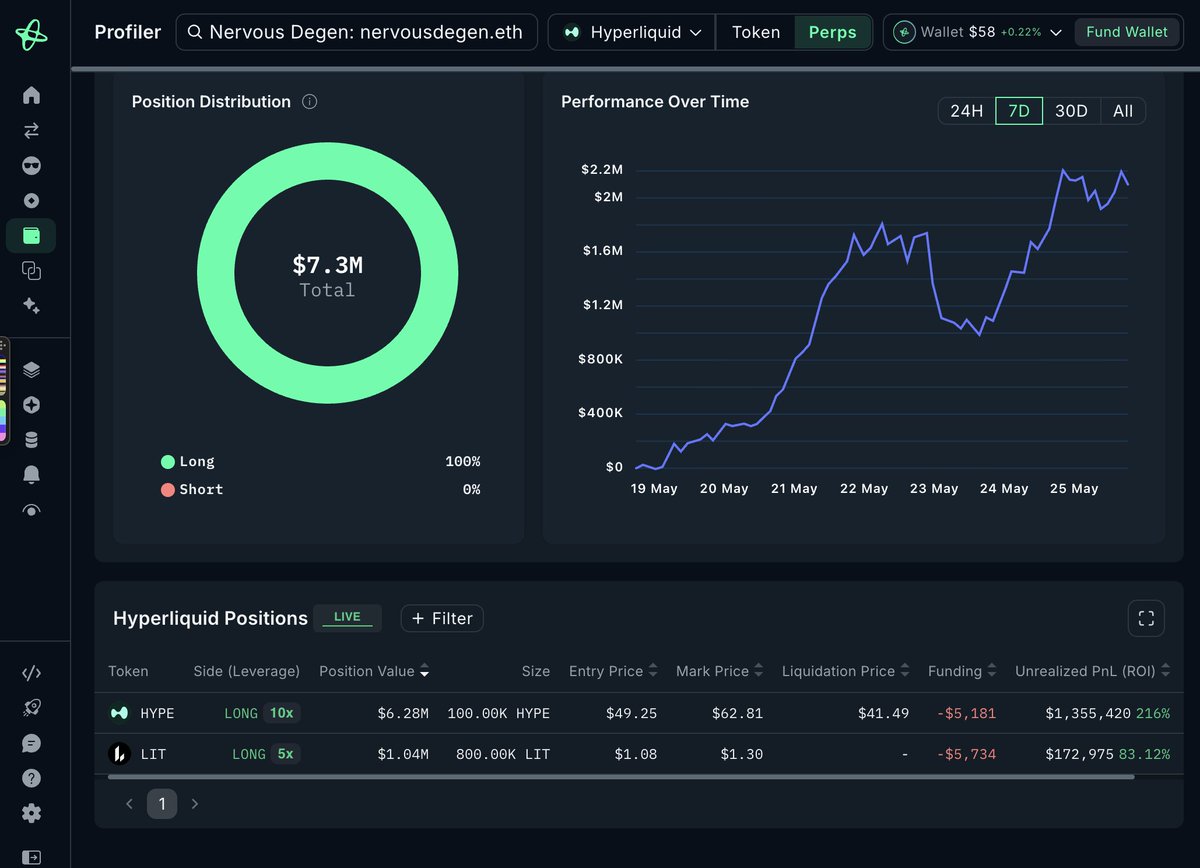Open the eye watchlist sidebar icon

pyautogui.click(x=31, y=509)
